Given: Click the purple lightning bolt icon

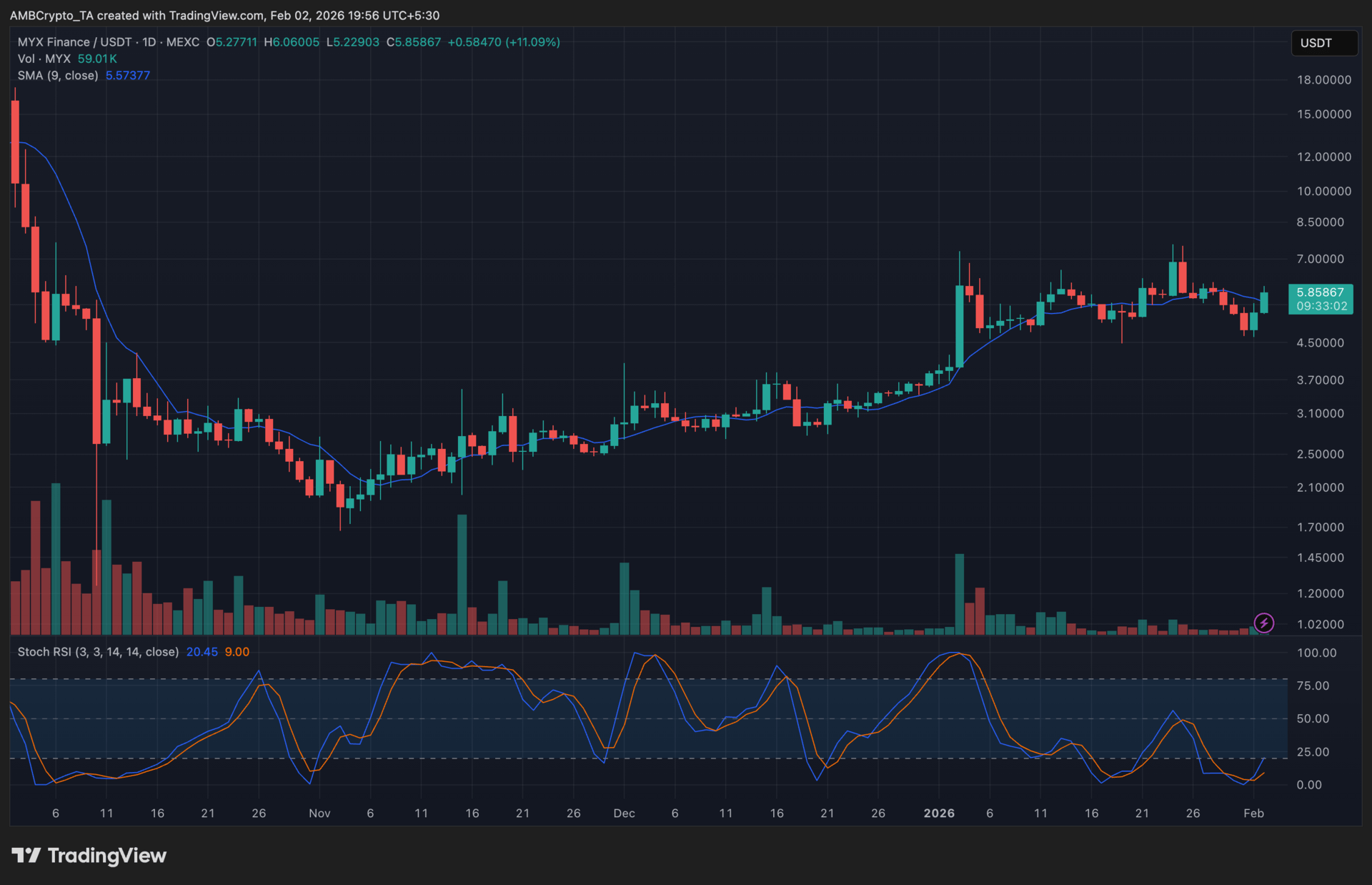Looking at the screenshot, I should [x=1263, y=623].
